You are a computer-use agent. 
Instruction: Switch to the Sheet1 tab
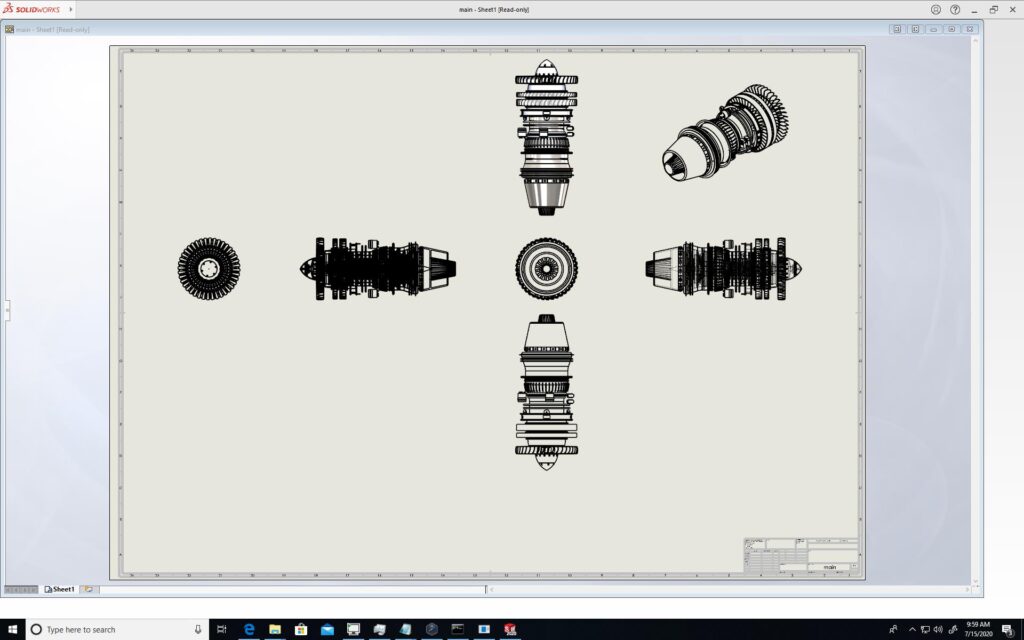coord(62,589)
